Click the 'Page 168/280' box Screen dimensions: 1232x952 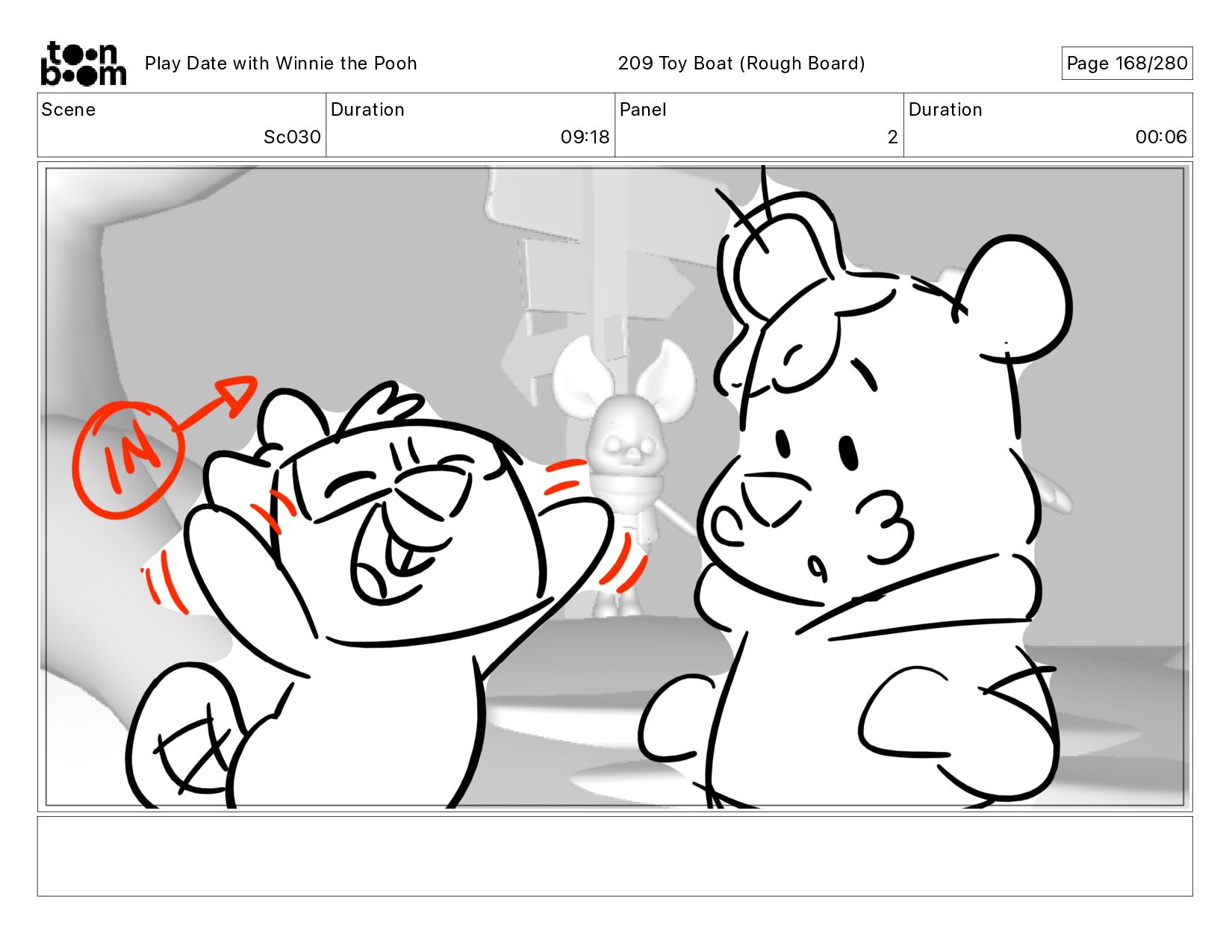tap(1127, 63)
